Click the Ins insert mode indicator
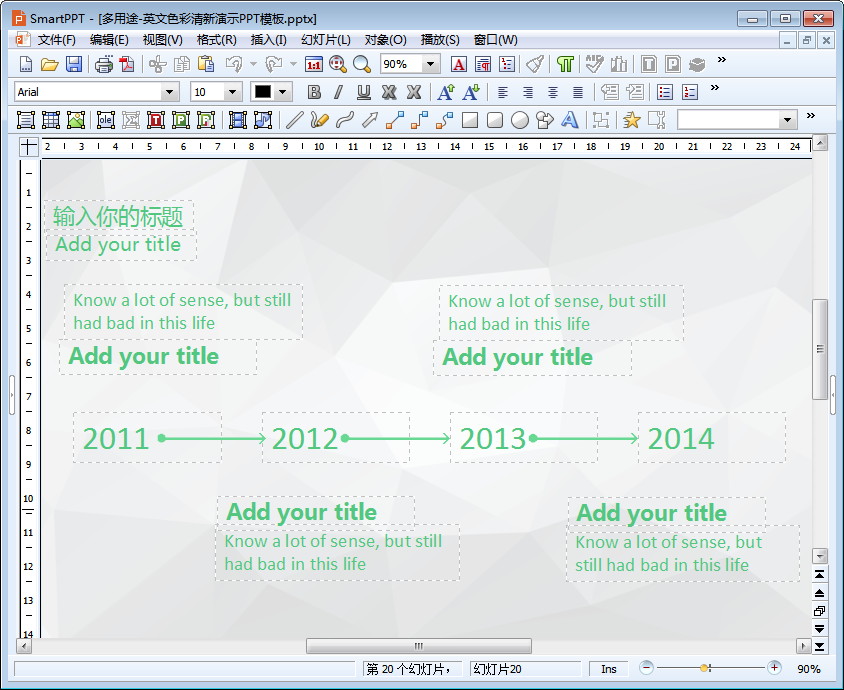Image resolution: width=844 pixels, height=690 pixels. click(609, 669)
